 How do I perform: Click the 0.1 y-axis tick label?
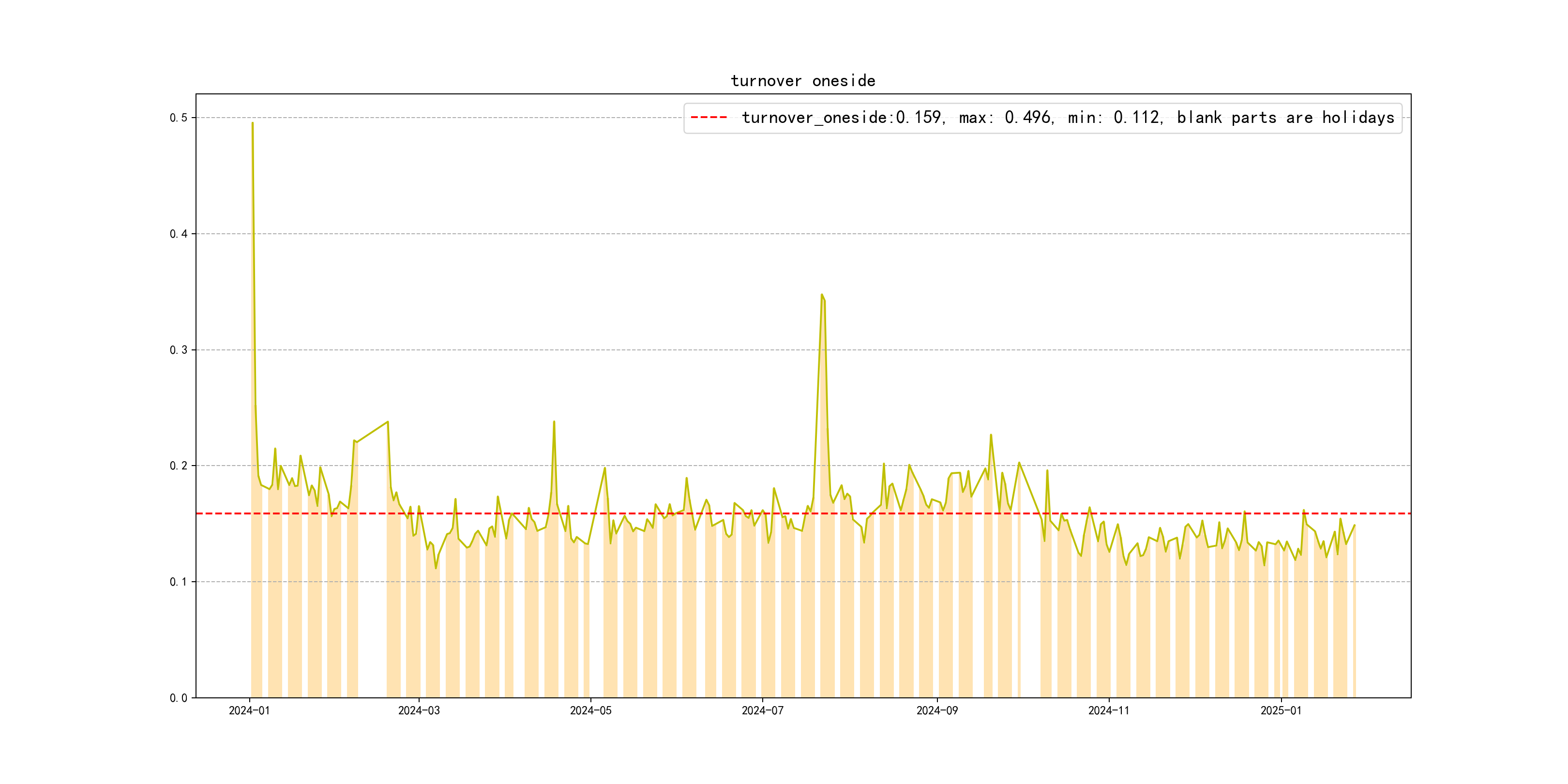[179, 582]
